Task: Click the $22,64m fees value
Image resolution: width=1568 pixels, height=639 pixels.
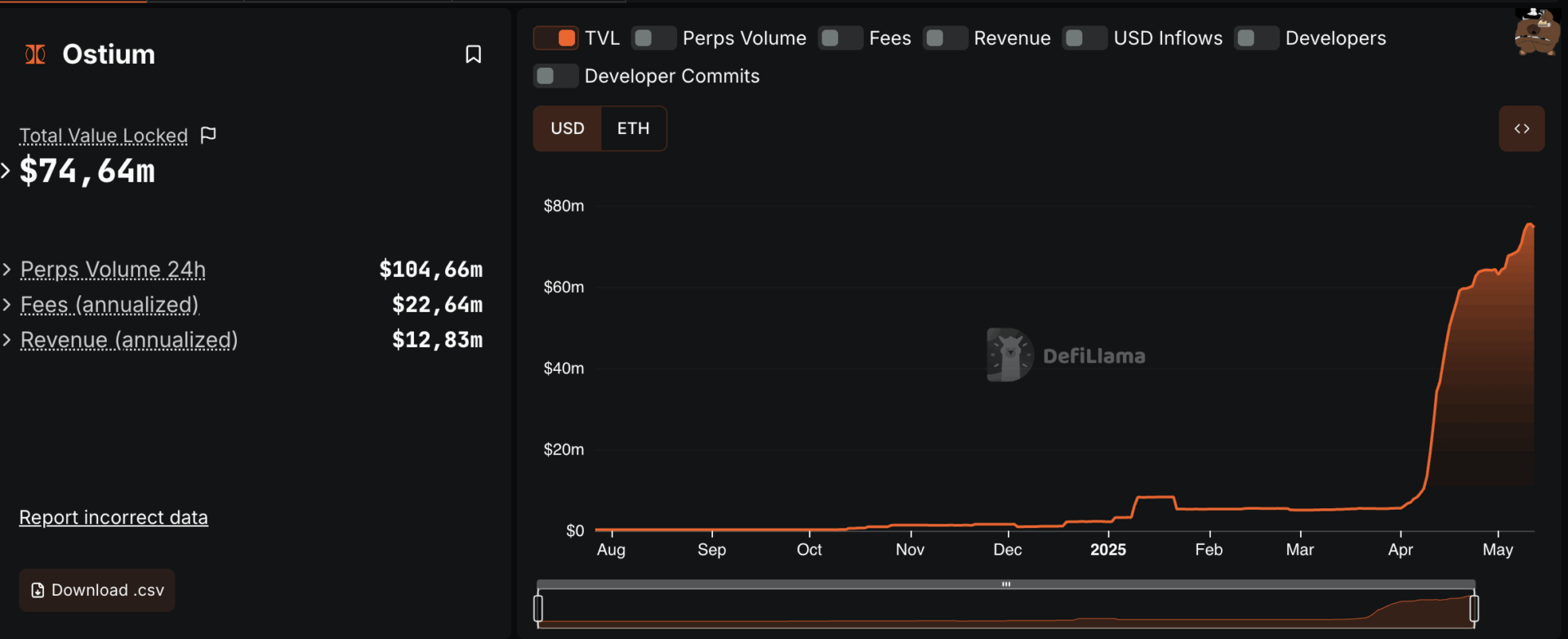Action: (438, 305)
